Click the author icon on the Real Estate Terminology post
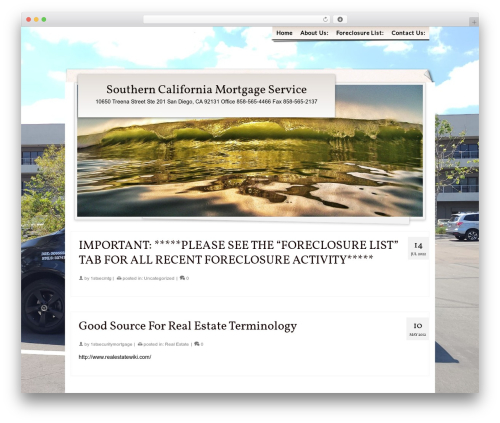The width and height of the screenshot is (500, 423). (81, 344)
